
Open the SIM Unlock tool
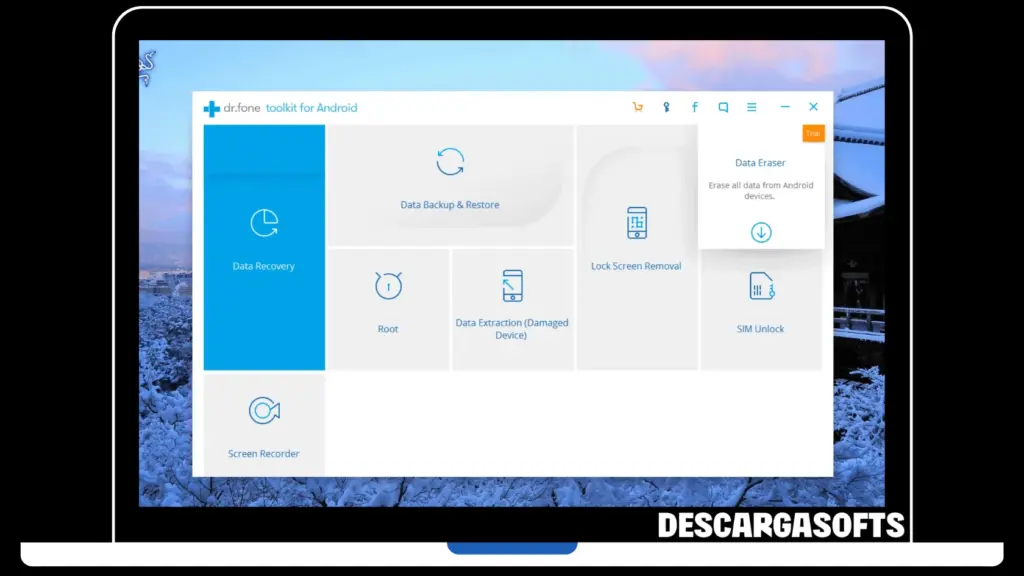pos(761,305)
